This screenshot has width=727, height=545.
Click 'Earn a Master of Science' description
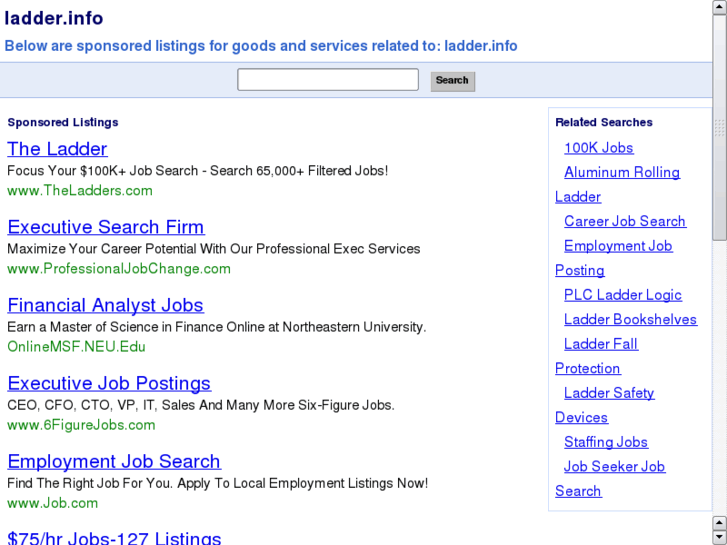pos(217,327)
